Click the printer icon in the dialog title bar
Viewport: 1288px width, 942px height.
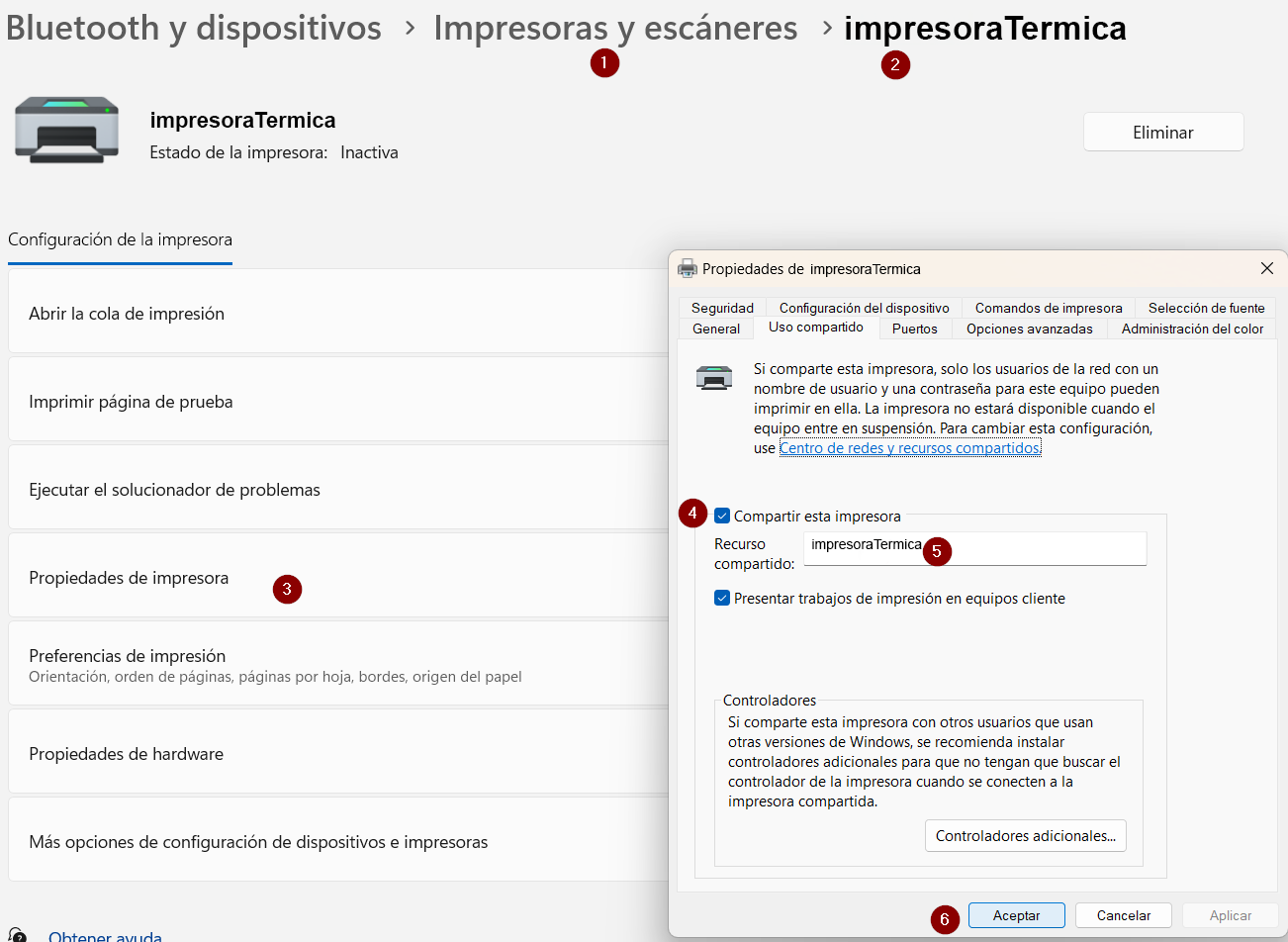coord(687,267)
